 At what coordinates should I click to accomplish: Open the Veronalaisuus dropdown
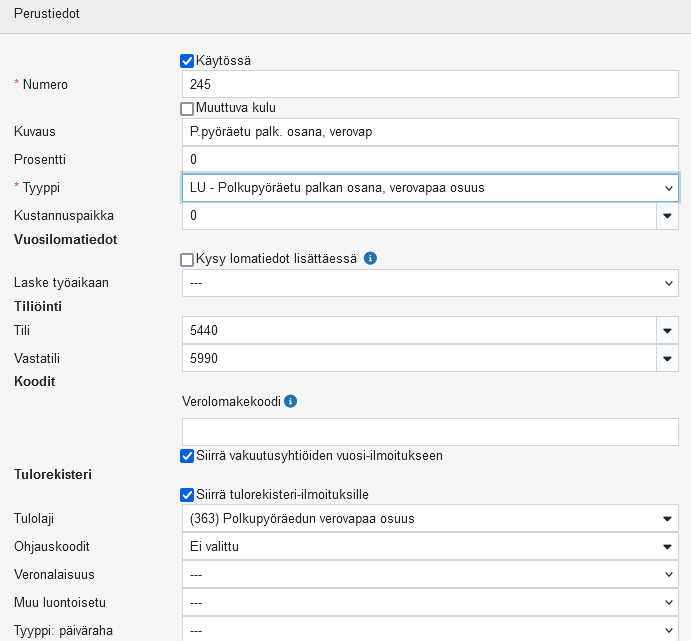tap(430, 575)
